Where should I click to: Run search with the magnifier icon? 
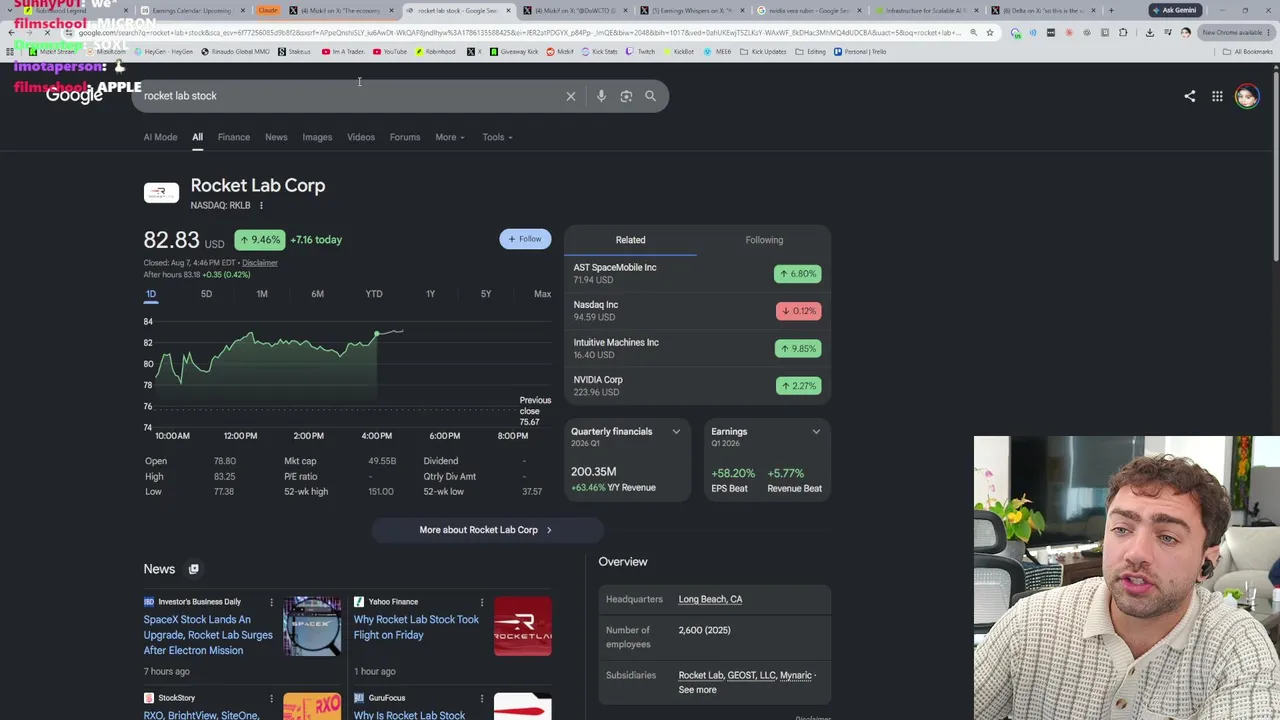[650, 96]
